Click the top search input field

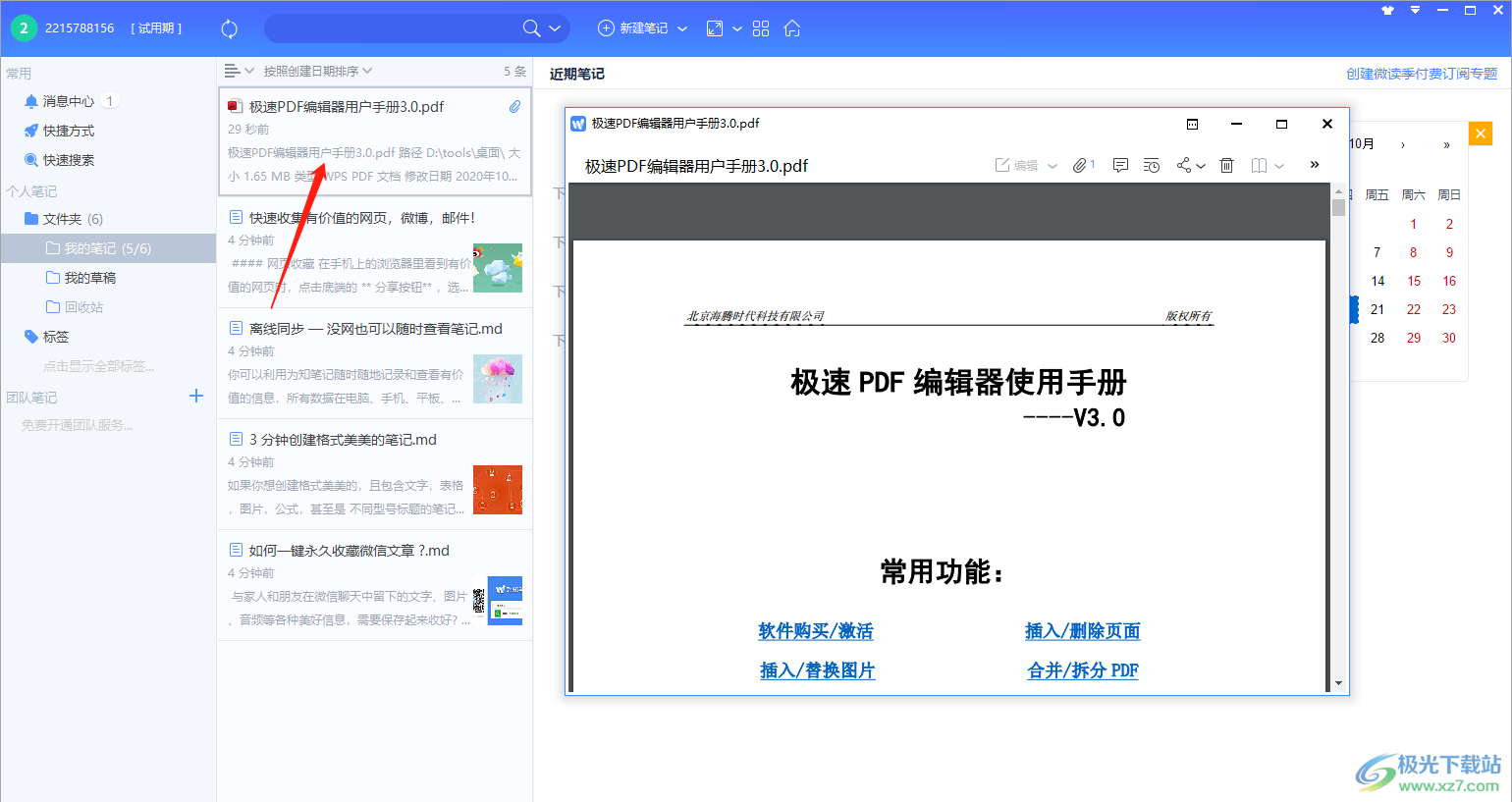coord(393,28)
